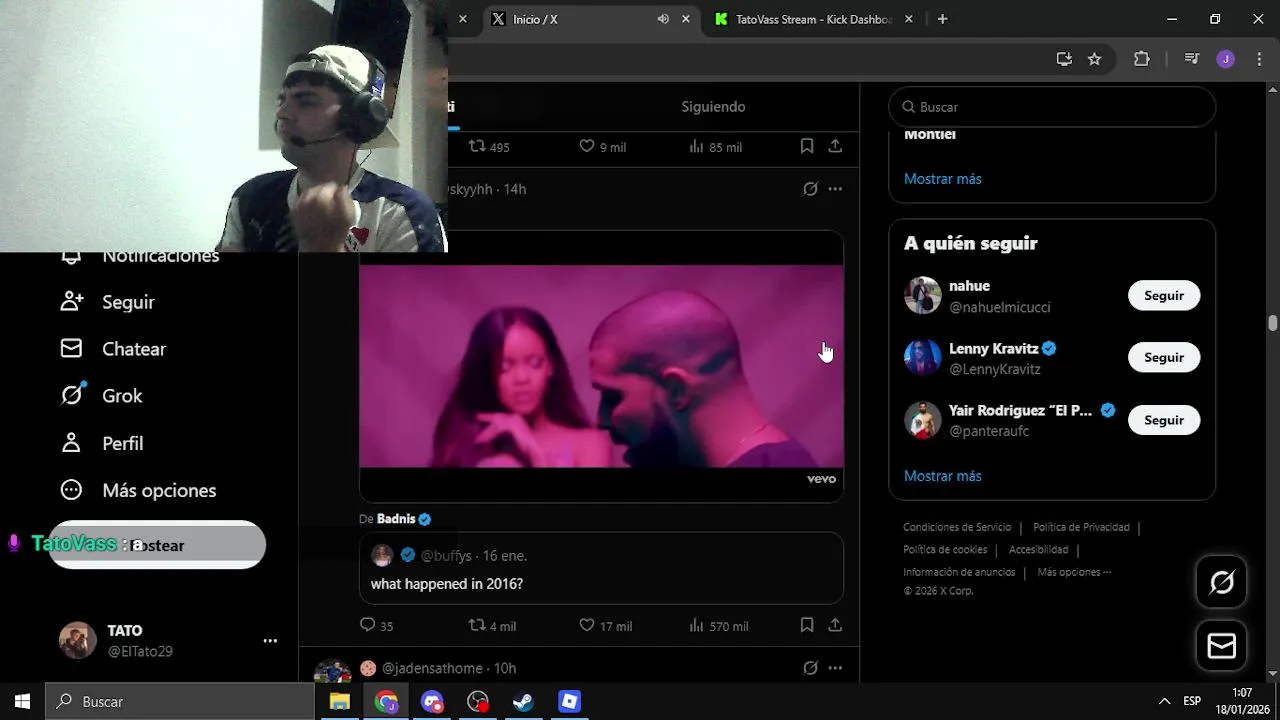
Task: Open Política de Privacidad link
Action: (1081, 527)
